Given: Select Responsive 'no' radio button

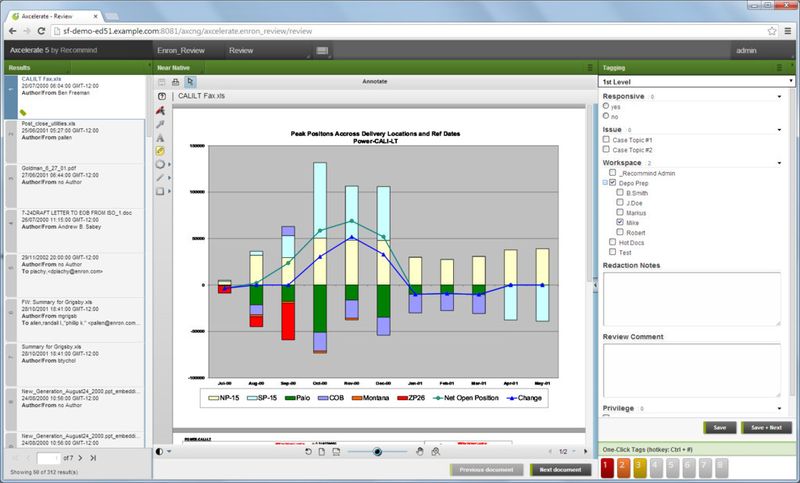Looking at the screenshot, I should (x=606, y=116).
